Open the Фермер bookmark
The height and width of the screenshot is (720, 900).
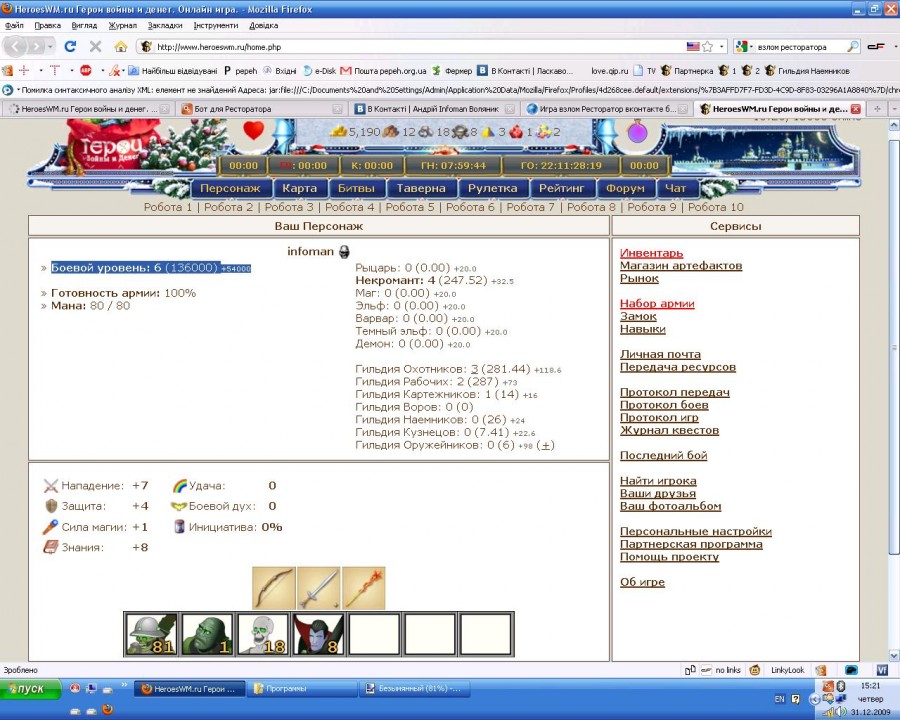pyautogui.click(x=452, y=71)
